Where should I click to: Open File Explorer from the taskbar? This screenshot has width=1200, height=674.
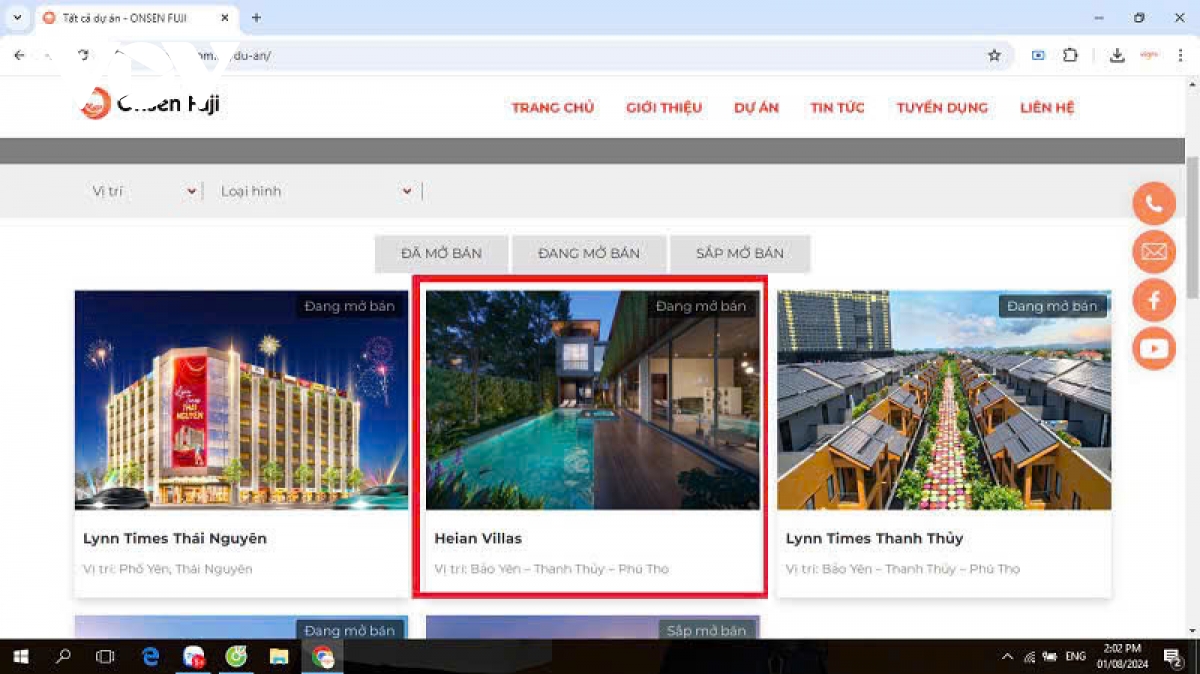pos(279,657)
